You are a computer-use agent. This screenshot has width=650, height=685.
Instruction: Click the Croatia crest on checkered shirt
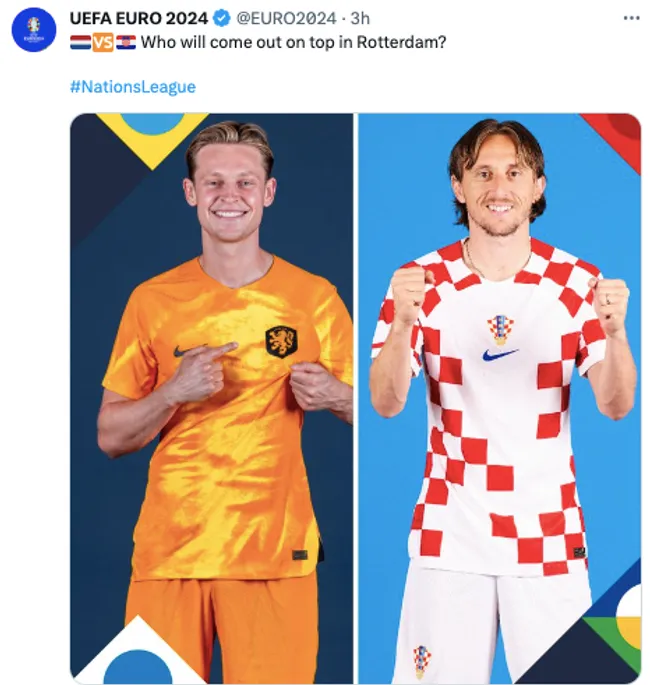click(x=501, y=329)
